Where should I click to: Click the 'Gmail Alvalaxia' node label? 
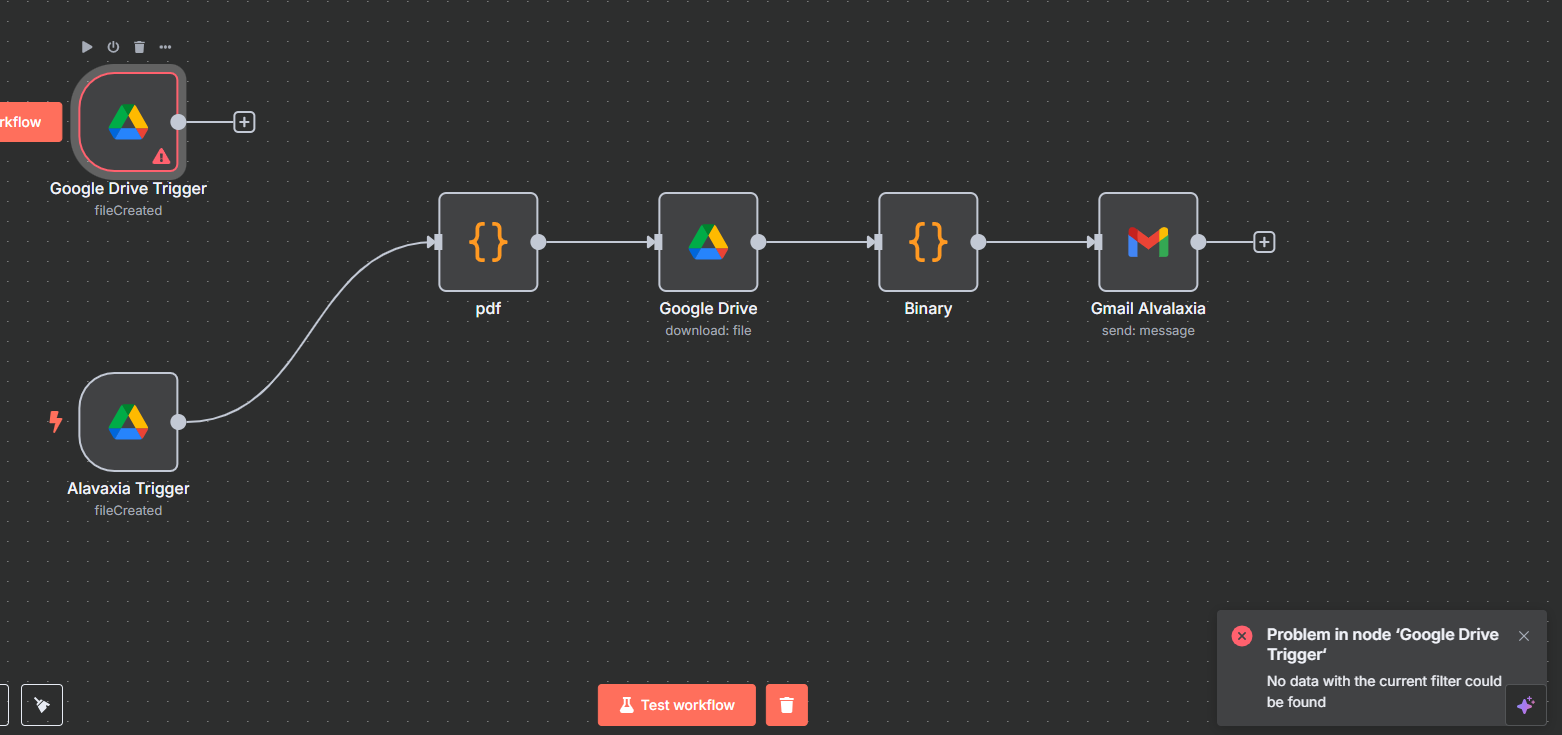[1148, 308]
